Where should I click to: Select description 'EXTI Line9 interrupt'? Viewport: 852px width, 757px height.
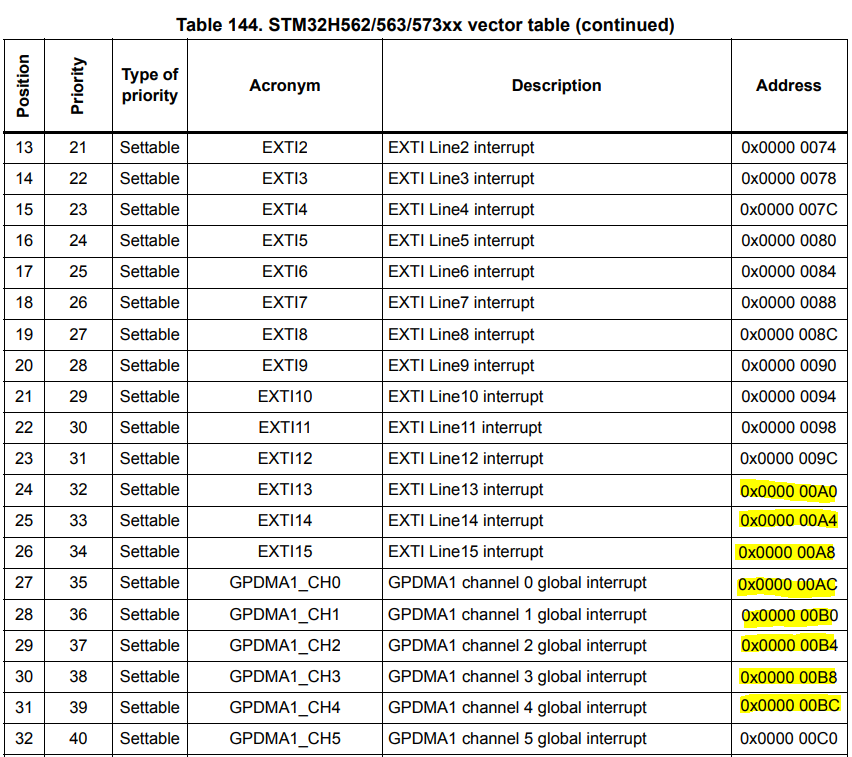click(x=461, y=365)
